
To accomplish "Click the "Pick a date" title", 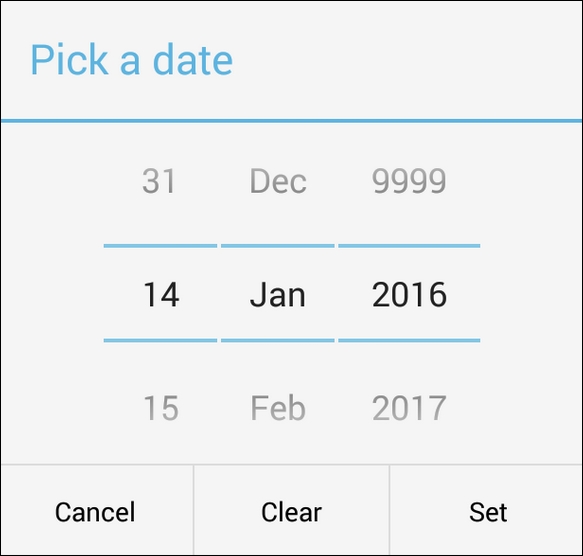I will point(131,60).
